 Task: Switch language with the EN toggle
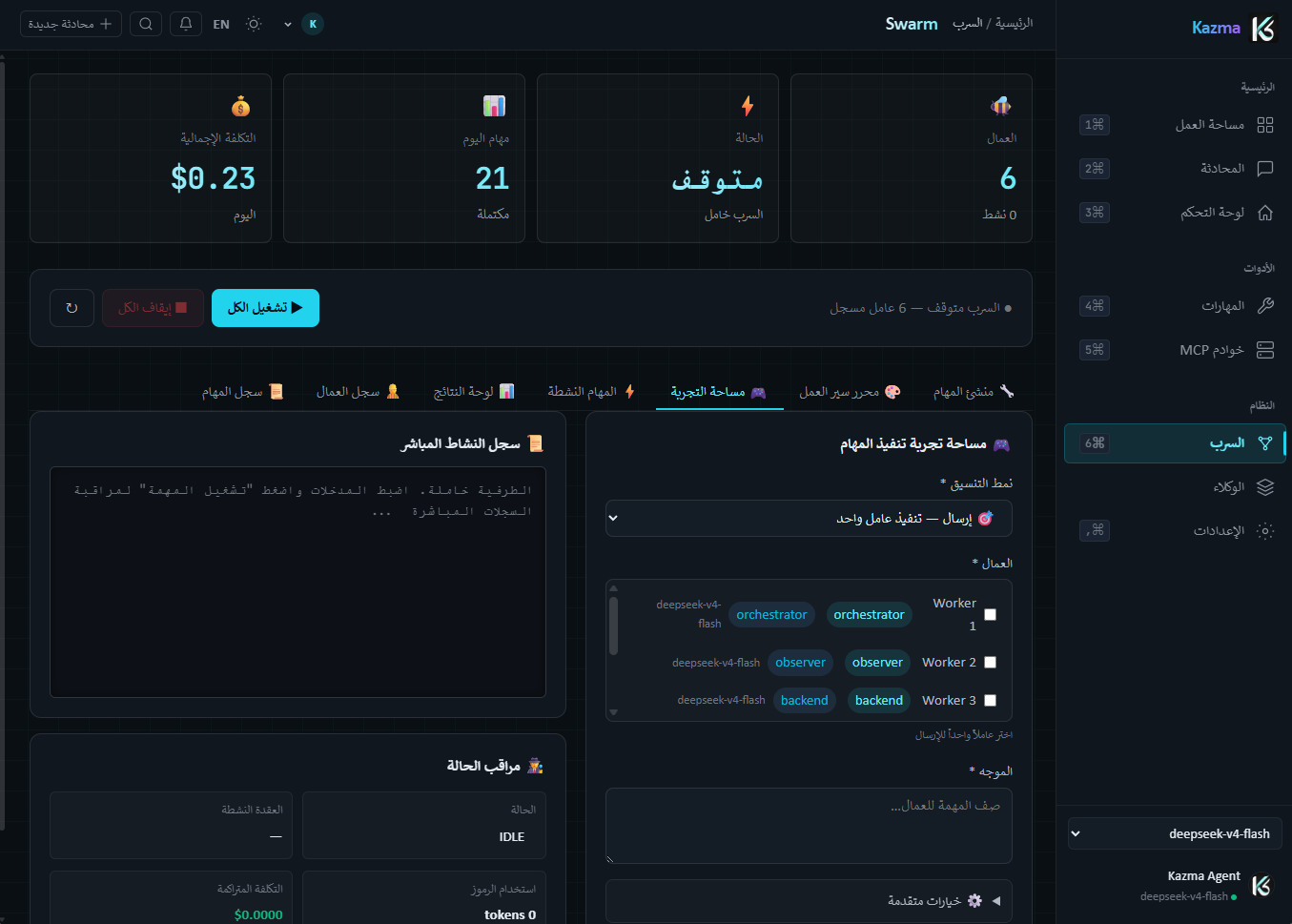(221, 25)
